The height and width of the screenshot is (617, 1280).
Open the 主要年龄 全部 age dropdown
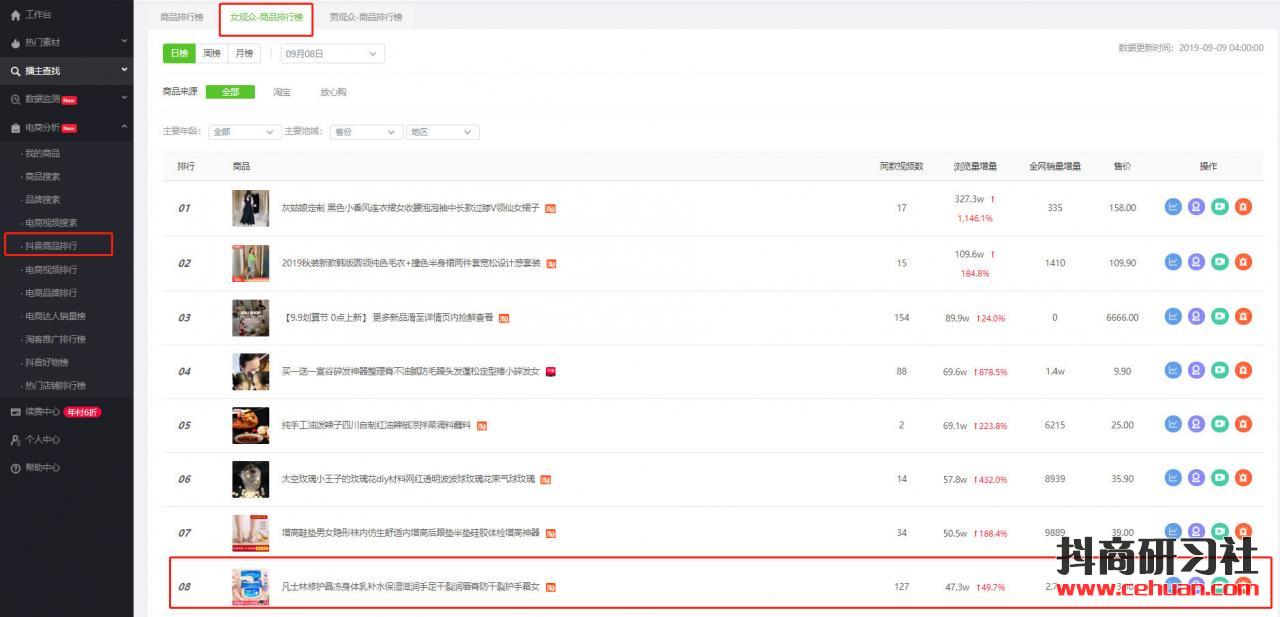point(245,132)
